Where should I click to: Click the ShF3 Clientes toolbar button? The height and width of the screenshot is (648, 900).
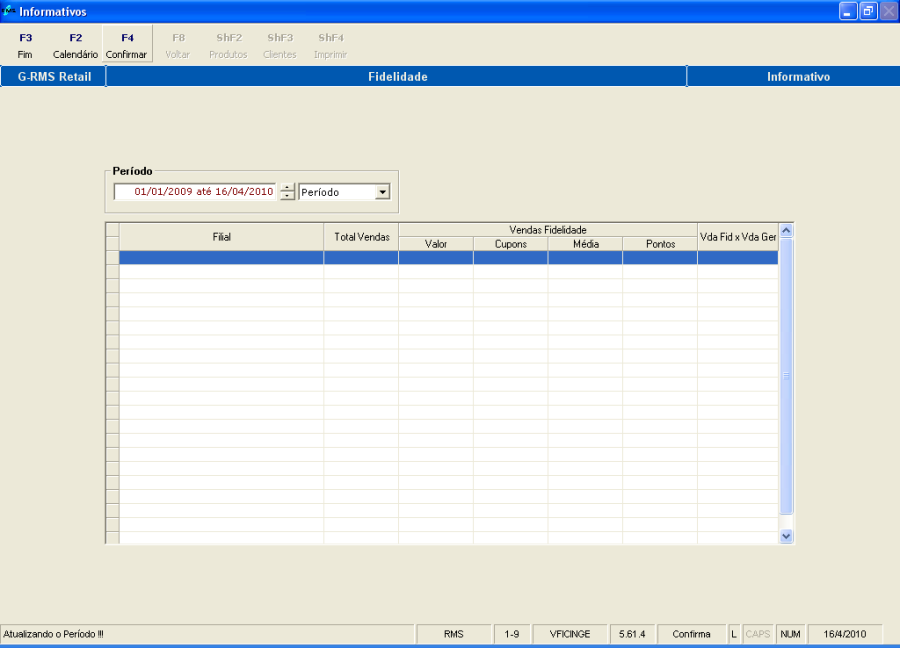click(x=280, y=45)
